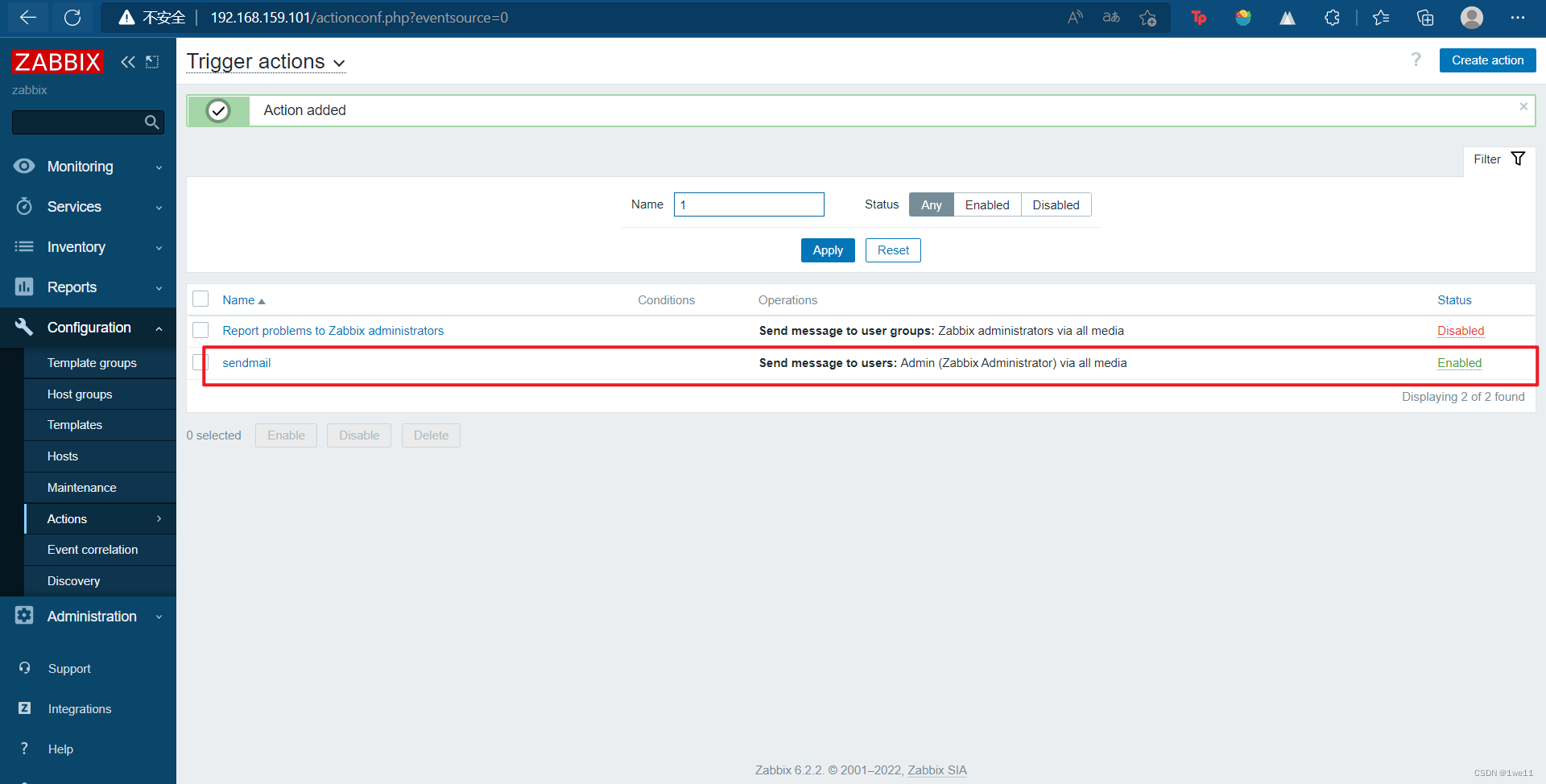Open Templates menu item
The width and height of the screenshot is (1546, 784).
(x=100, y=425)
